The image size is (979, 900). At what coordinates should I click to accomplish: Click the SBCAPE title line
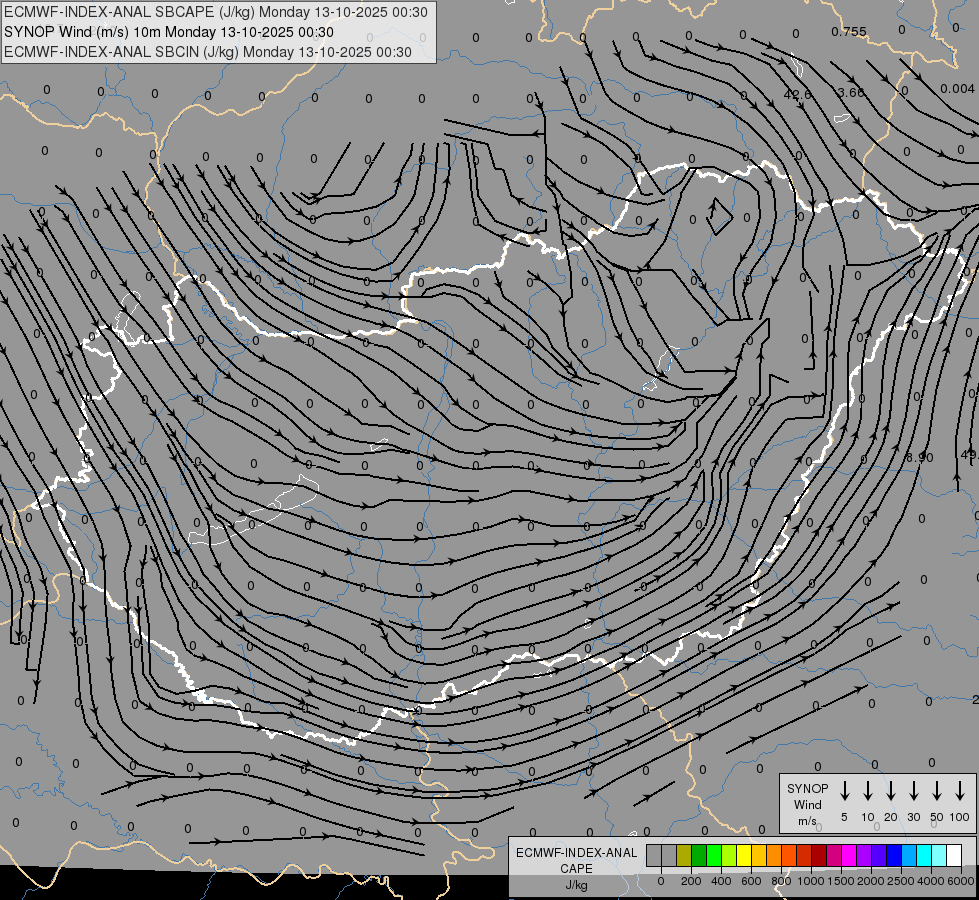click(215, 12)
